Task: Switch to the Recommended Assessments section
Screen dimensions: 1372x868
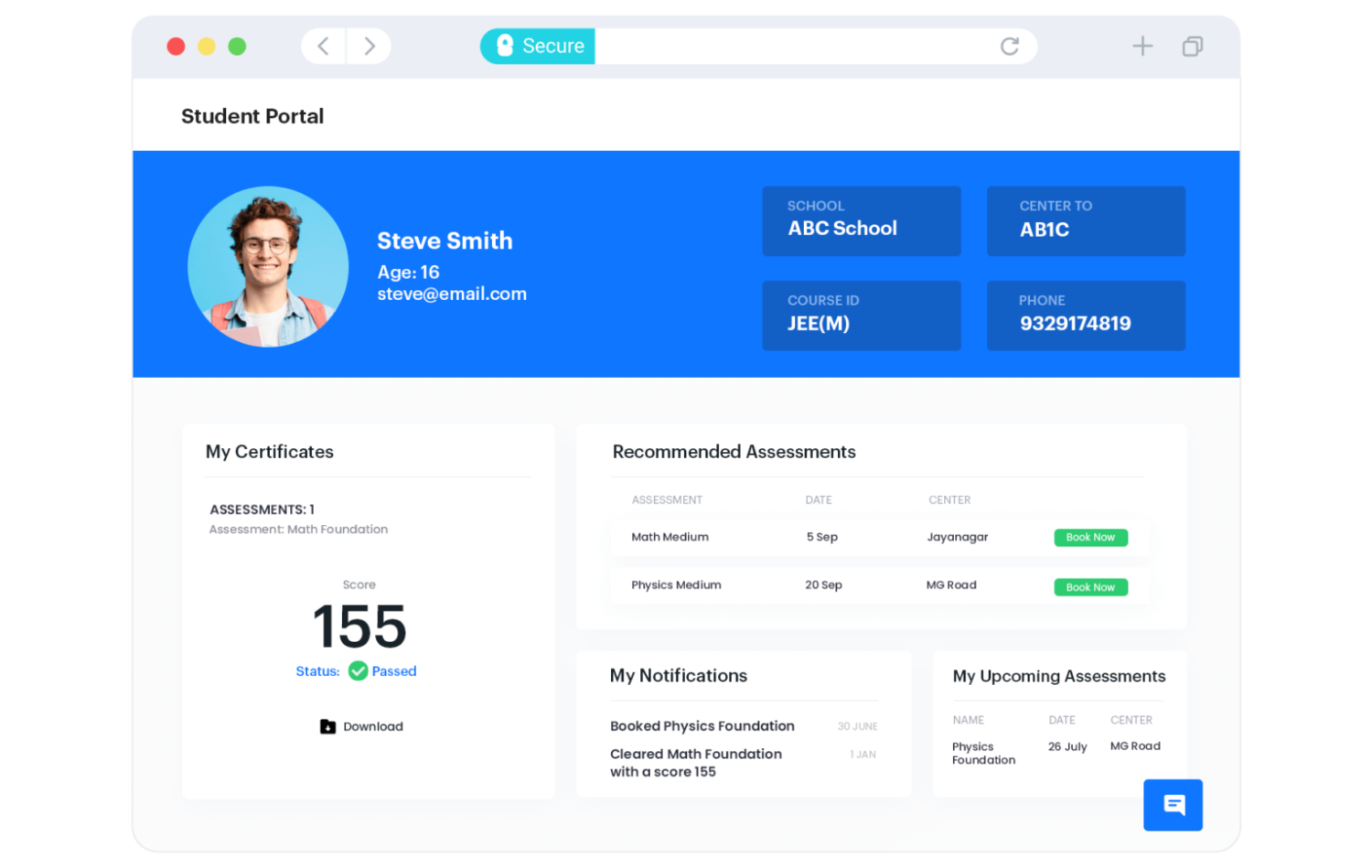Action: tap(734, 451)
